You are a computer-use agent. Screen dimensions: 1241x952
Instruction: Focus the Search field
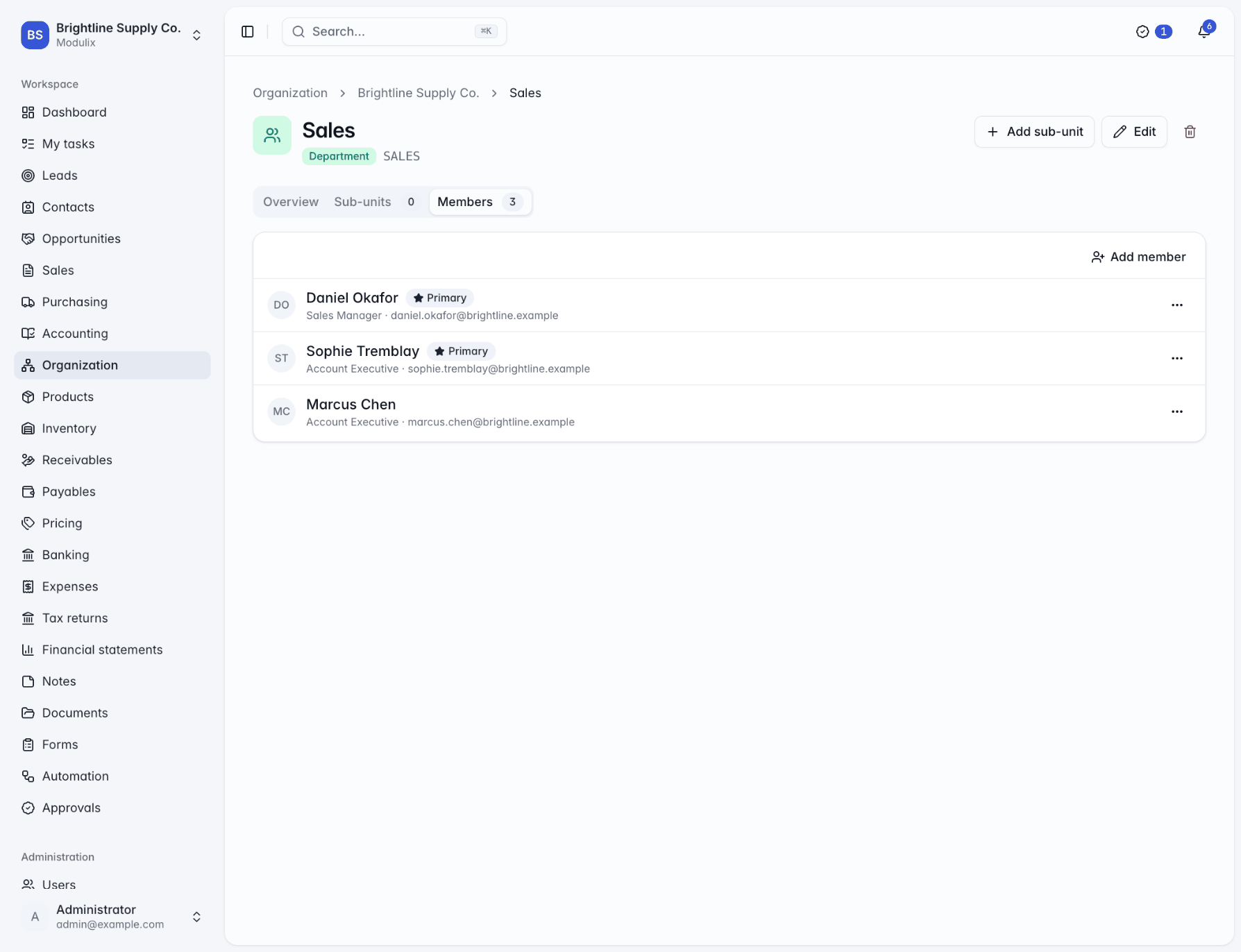tap(394, 32)
